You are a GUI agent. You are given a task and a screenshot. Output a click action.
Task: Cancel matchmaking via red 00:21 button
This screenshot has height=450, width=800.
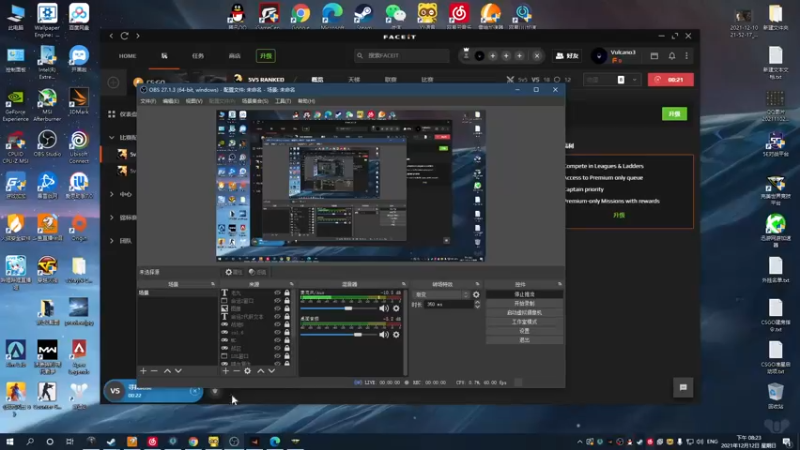[670, 80]
